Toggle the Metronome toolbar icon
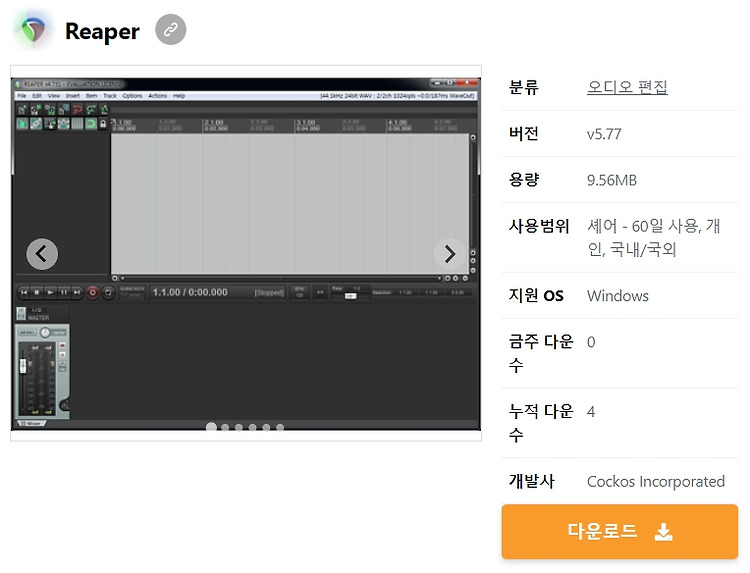Viewport: 750px width, 573px height. tap(104, 110)
